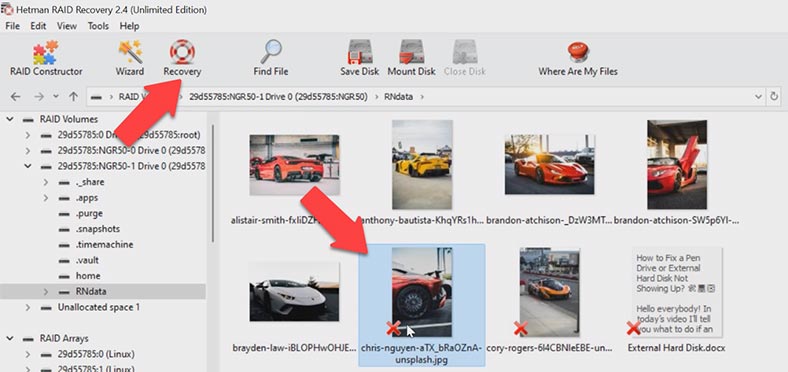The image size is (788, 372).
Task: Select Unallocated space 1 item
Action: pyautogui.click(x=98, y=307)
